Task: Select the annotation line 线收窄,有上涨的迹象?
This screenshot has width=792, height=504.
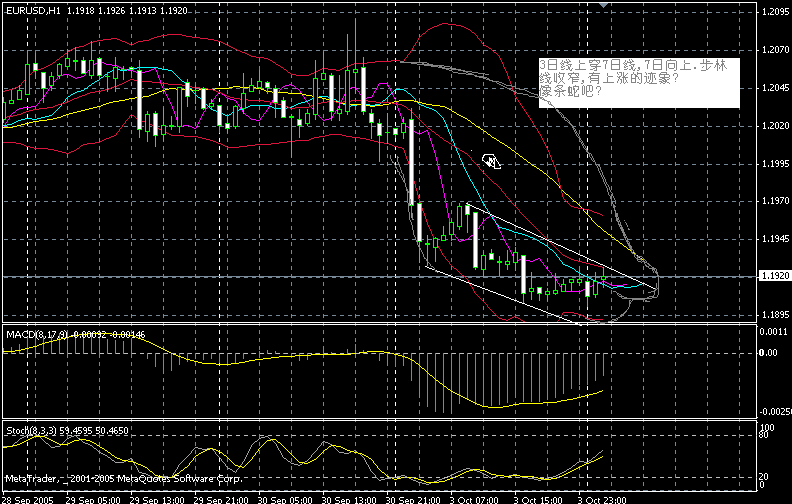Action: click(x=609, y=78)
